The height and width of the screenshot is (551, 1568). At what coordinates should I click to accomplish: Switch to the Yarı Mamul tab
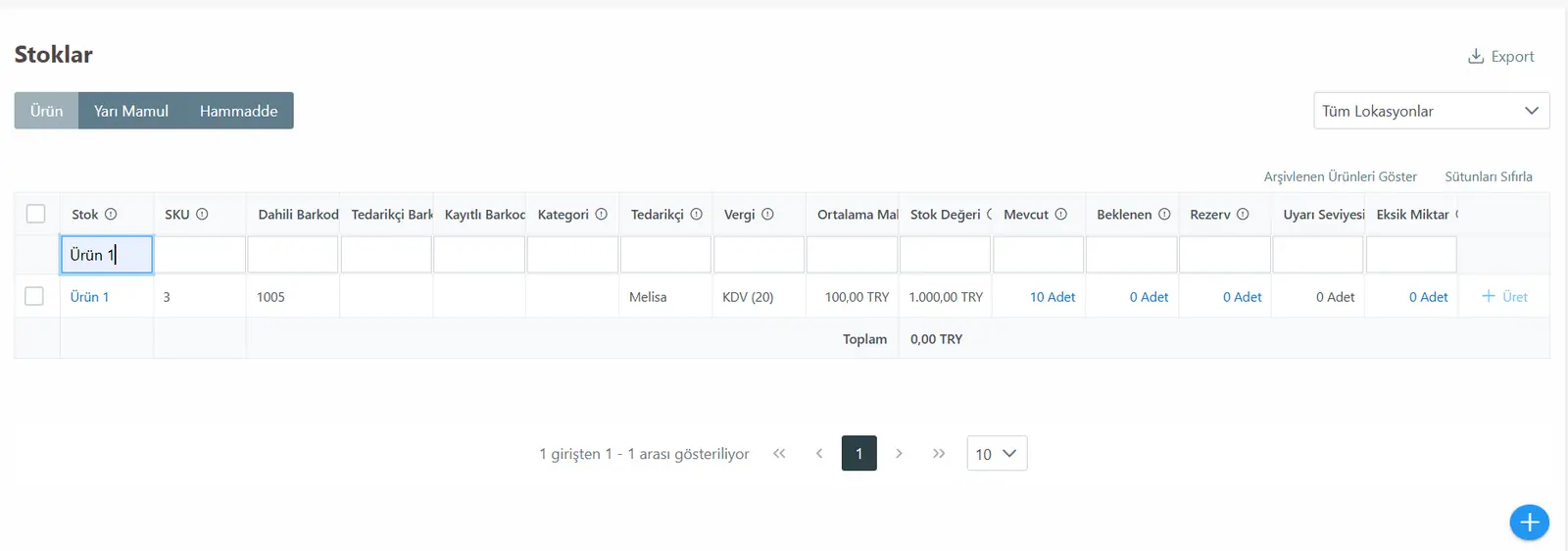tap(131, 111)
